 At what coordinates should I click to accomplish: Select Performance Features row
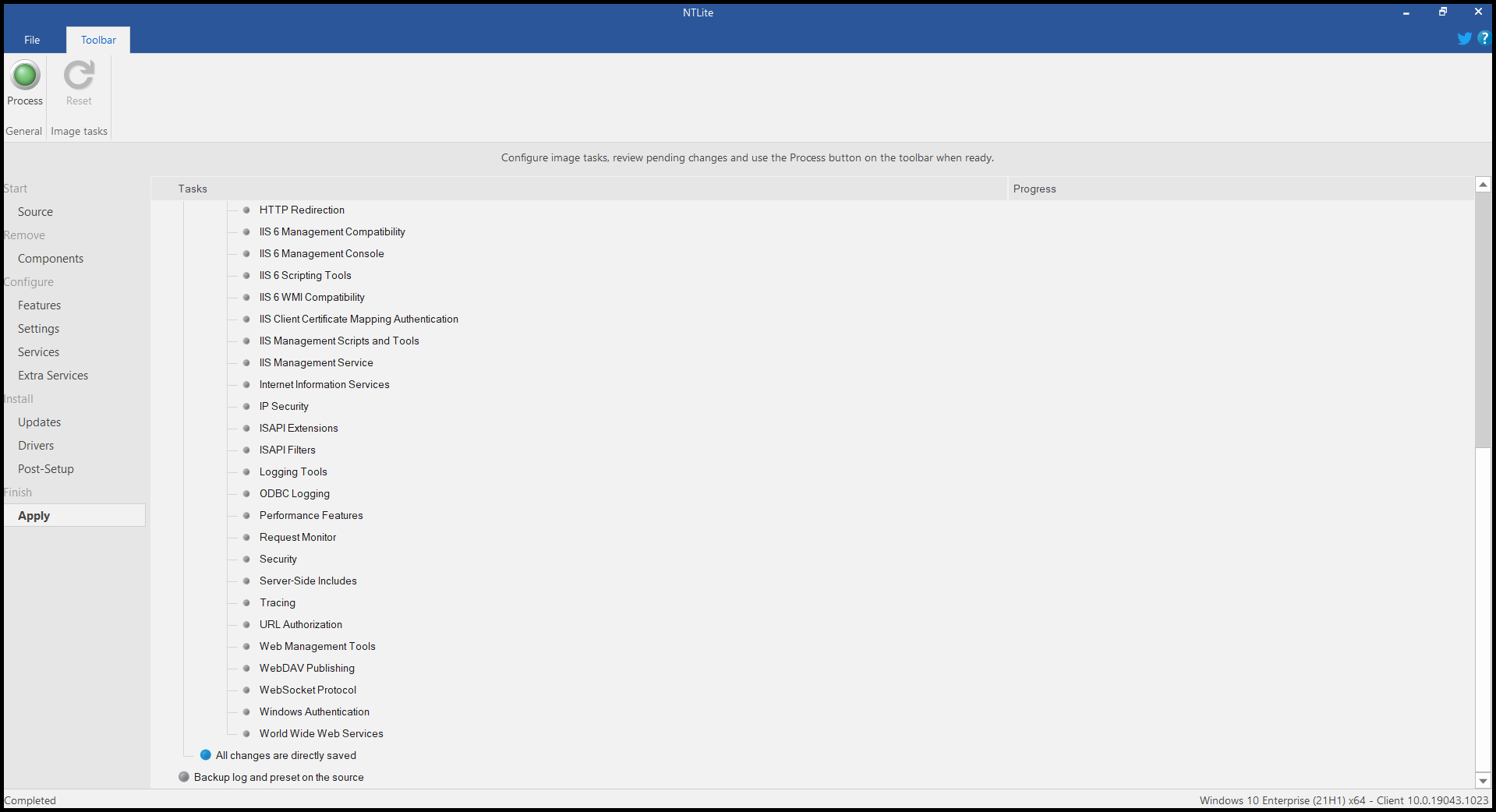coord(311,515)
